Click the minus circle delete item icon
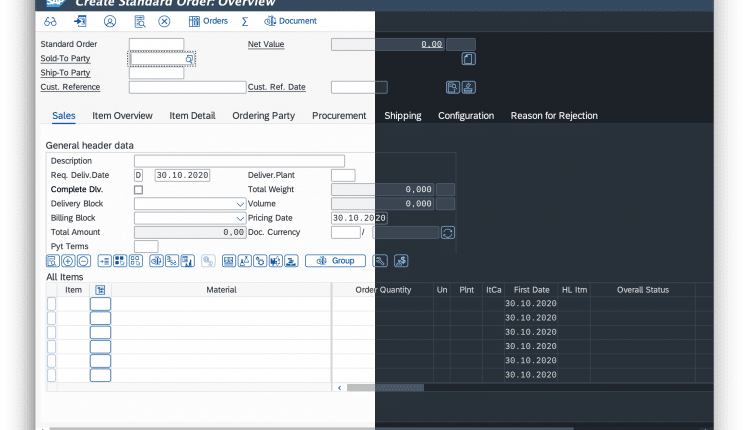Image resolution: width=750 pixels, height=430 pixels. (x=84, y=261)
